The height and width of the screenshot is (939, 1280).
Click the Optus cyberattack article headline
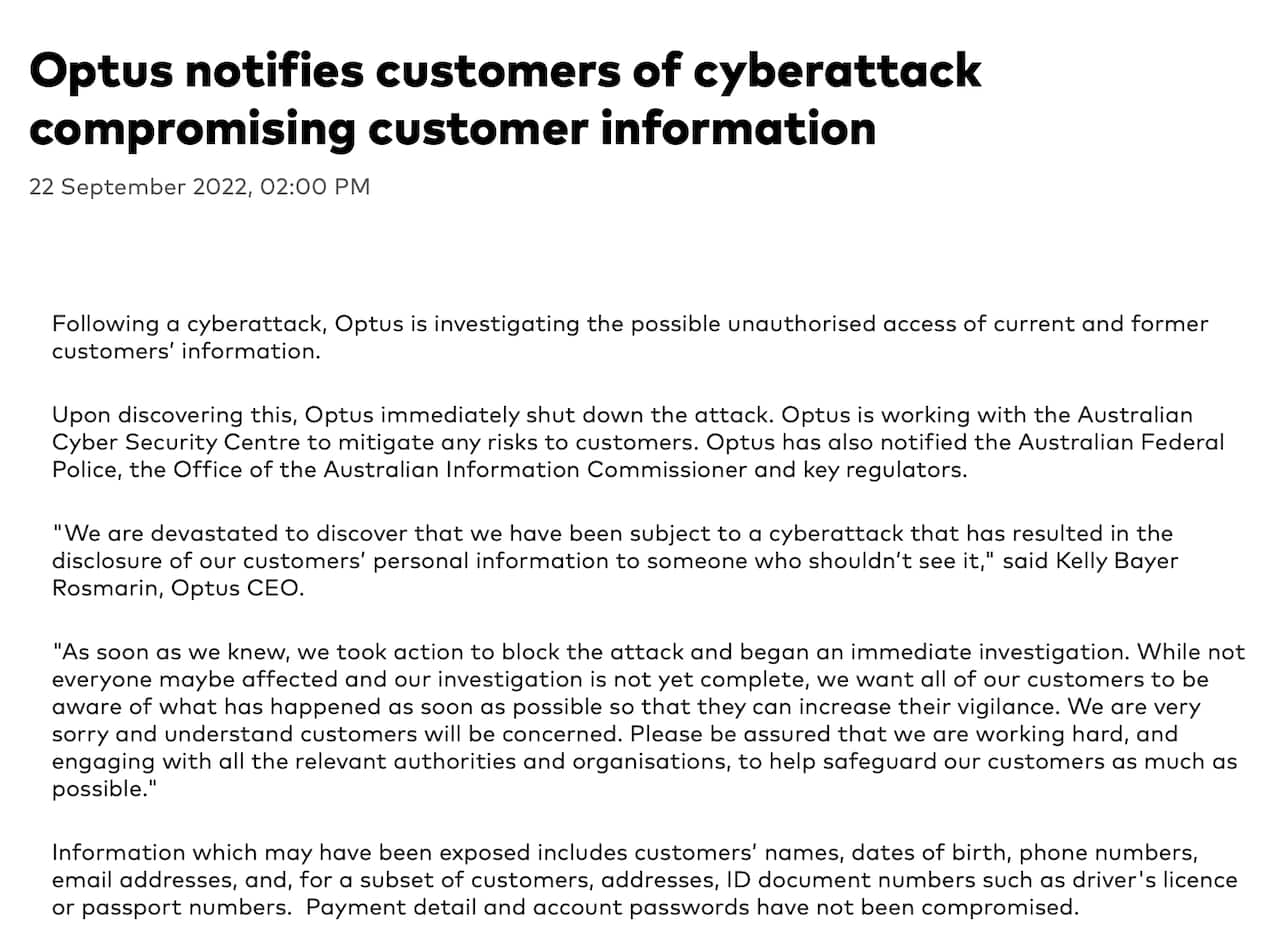pos(505,99)
